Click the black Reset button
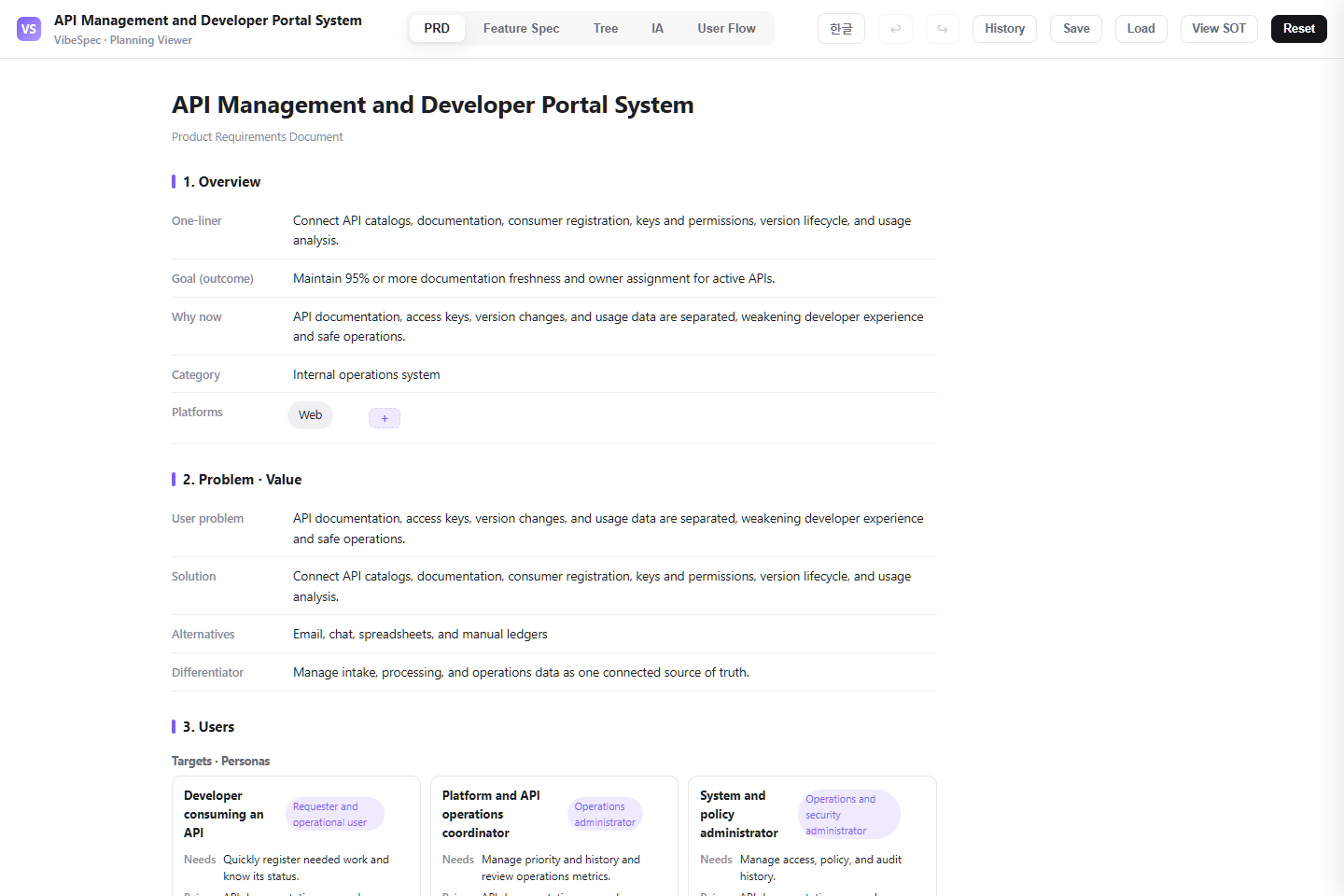This screenshot has width=1344, height=896. (1299, 29)
